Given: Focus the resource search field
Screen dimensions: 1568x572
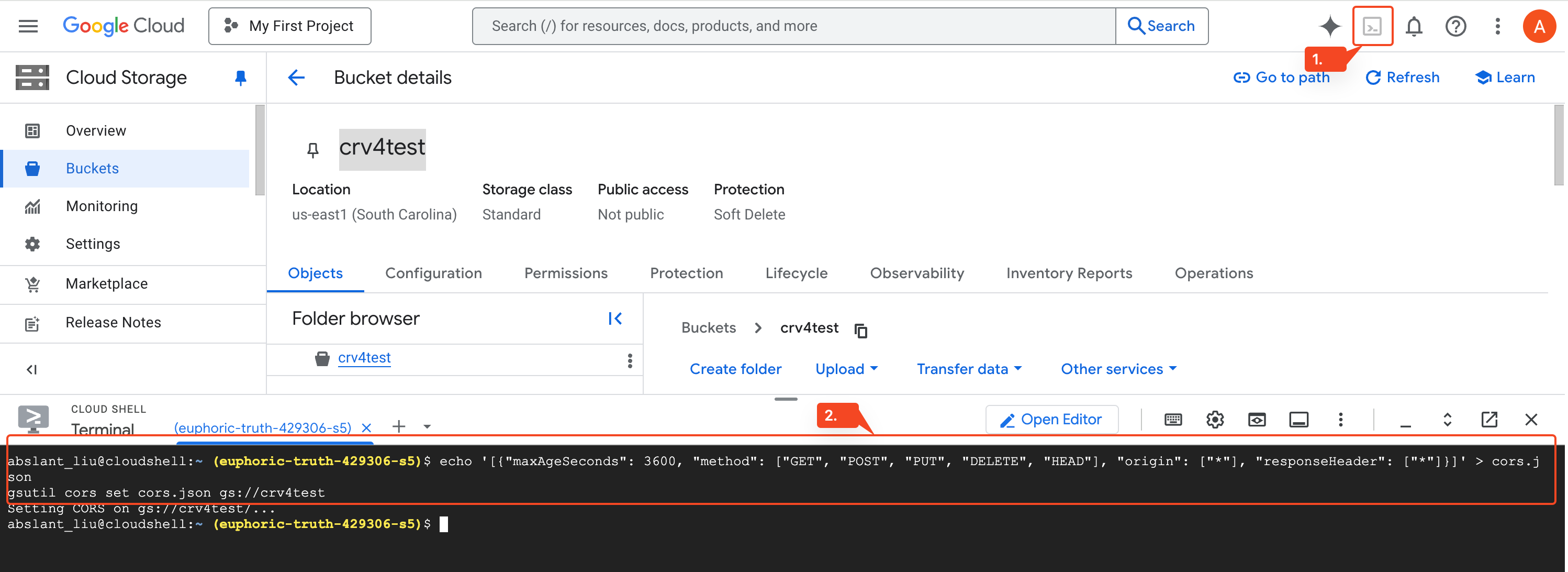Looking at the screenshot, I should [x=793, y=26].
